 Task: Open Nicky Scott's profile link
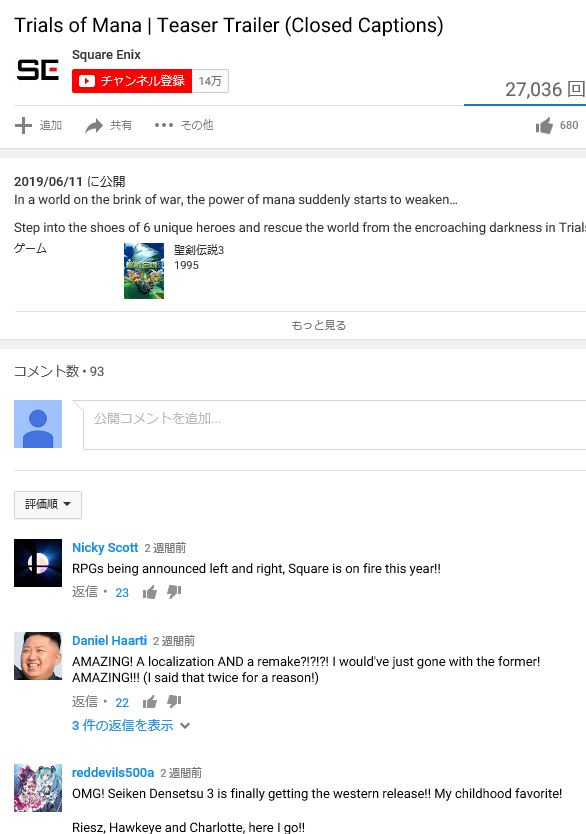point(105,547)
